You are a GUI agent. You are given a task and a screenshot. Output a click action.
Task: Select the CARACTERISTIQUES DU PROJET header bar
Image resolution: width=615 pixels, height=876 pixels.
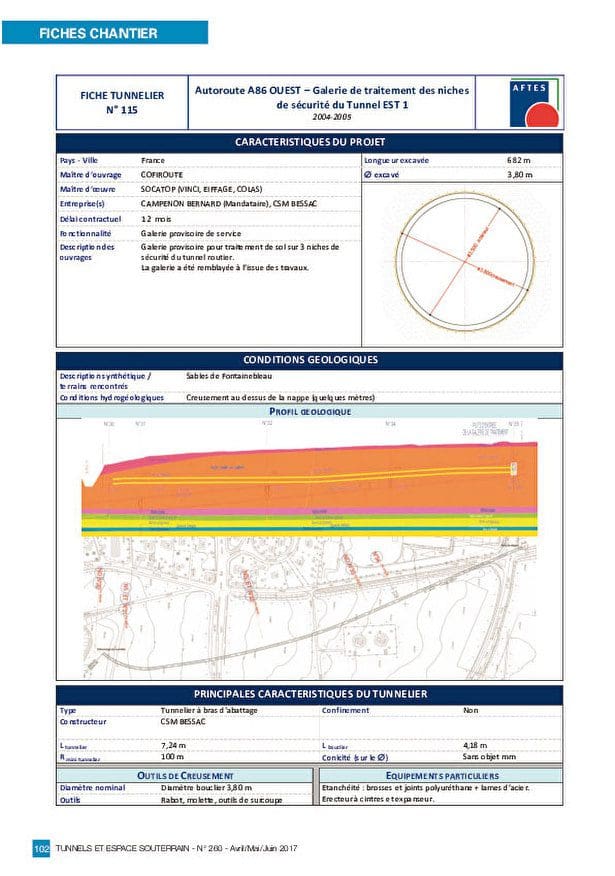point(309,142)
